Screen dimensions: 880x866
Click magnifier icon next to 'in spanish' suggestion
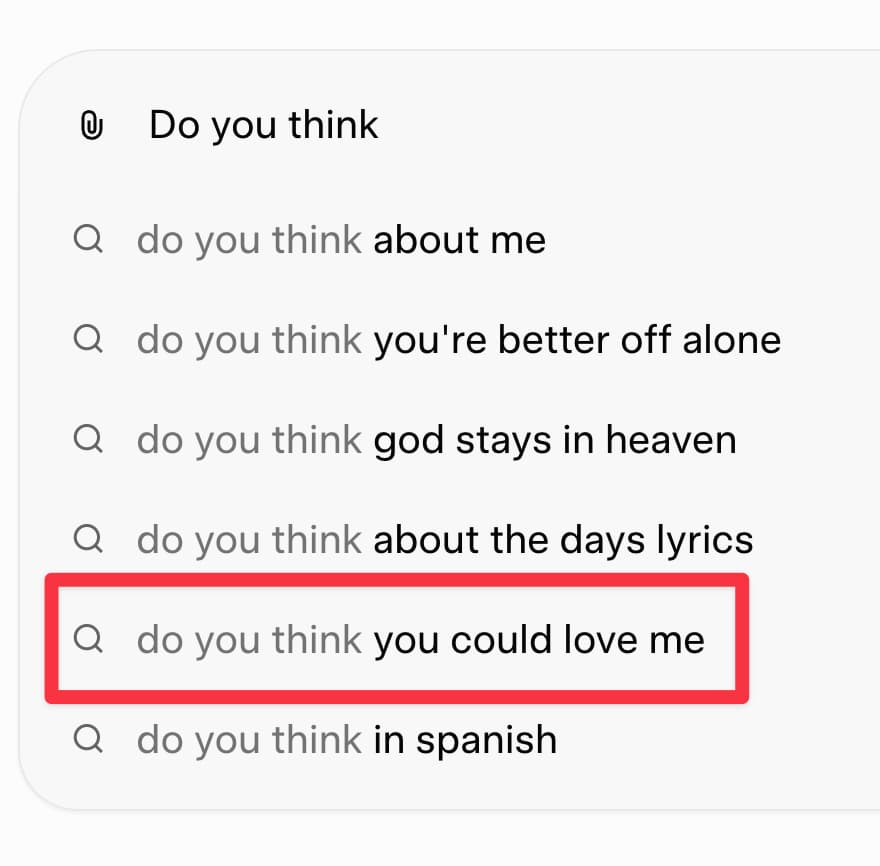click(89, 739)
